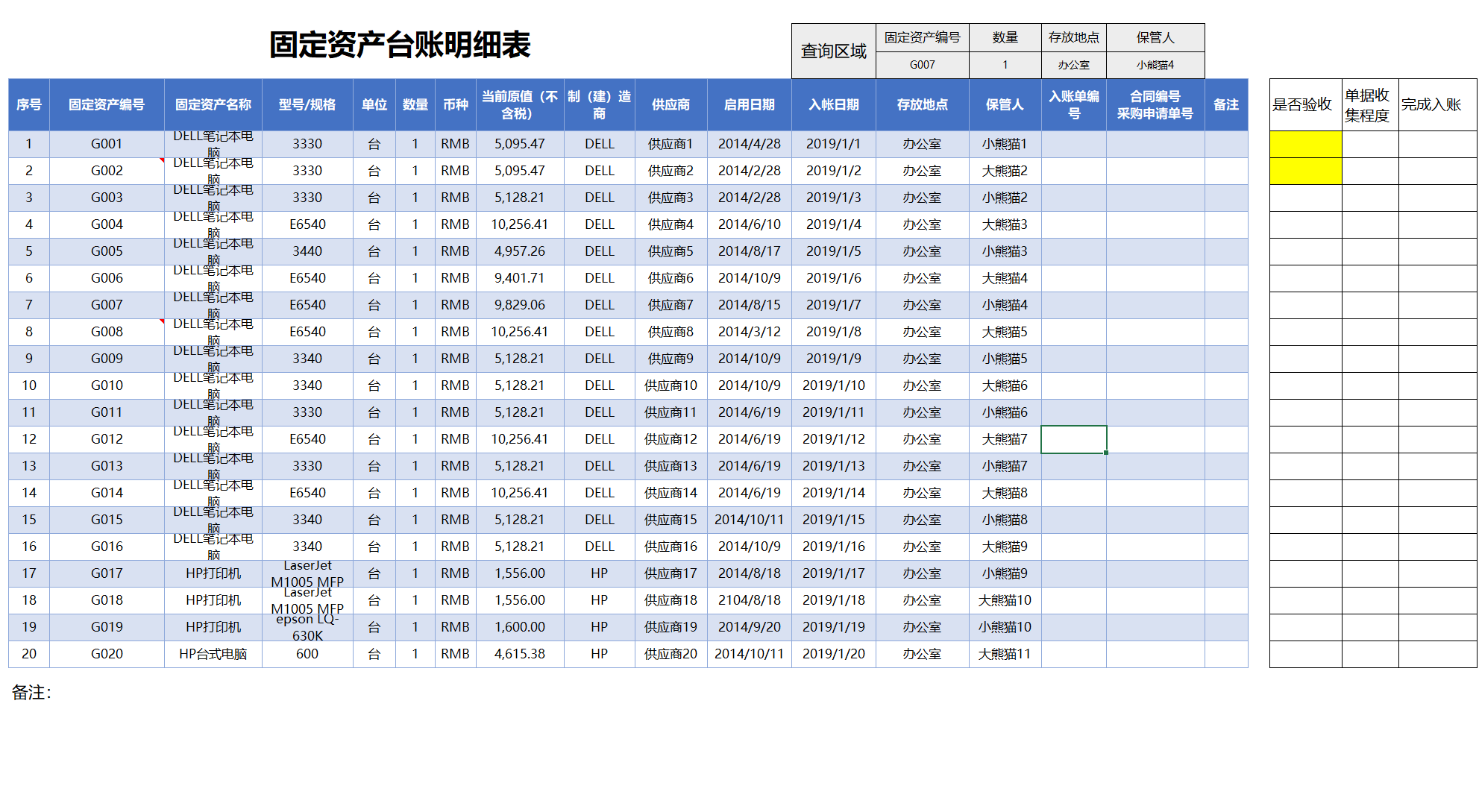This screenshot has height=812, width=1479.
Task: Click the 备注 column header
Action: tap(1226, 104)
